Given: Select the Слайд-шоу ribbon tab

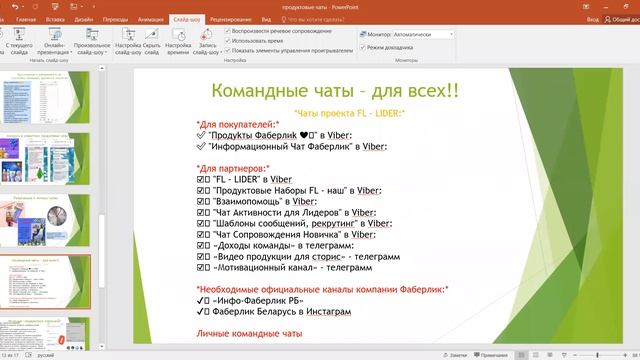Looking at the screenshot, I should [187, 19].
